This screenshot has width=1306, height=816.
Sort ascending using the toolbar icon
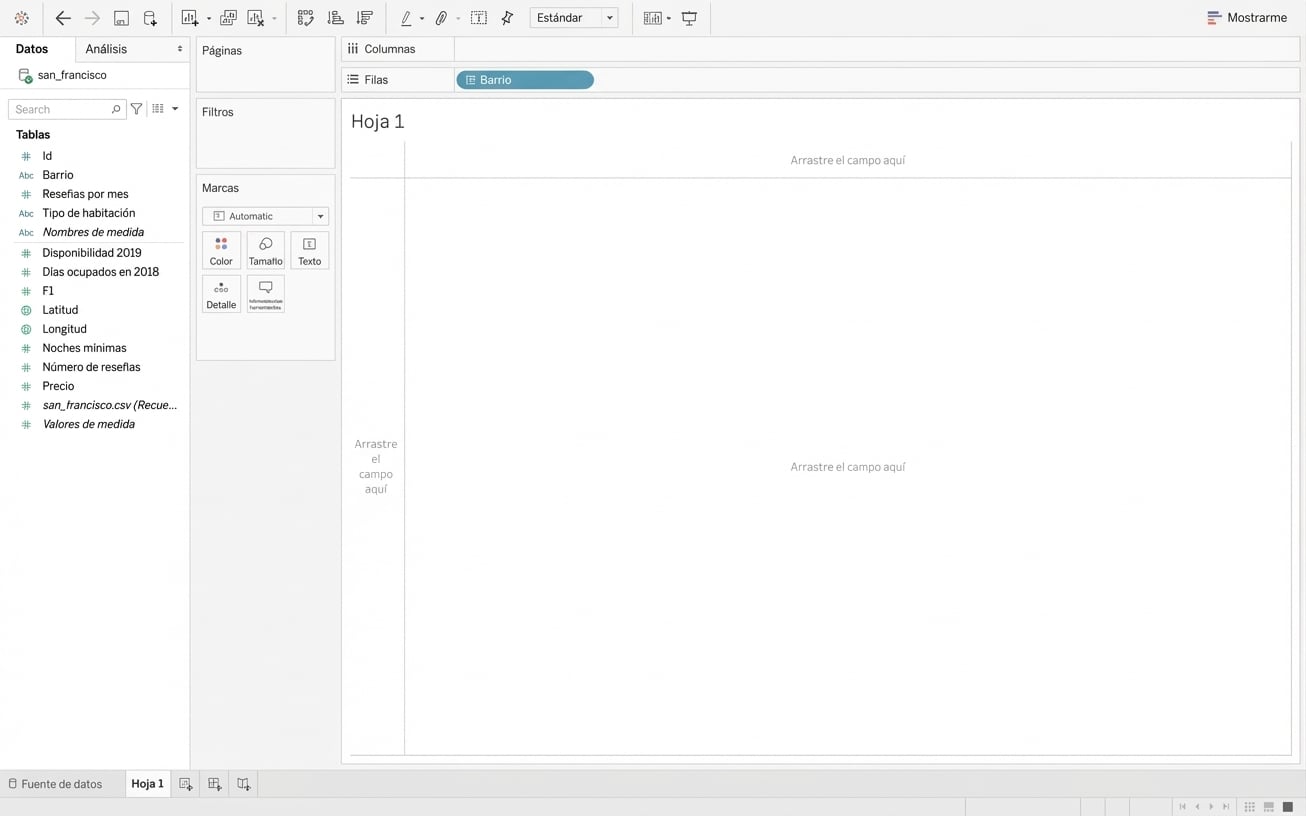336,18
